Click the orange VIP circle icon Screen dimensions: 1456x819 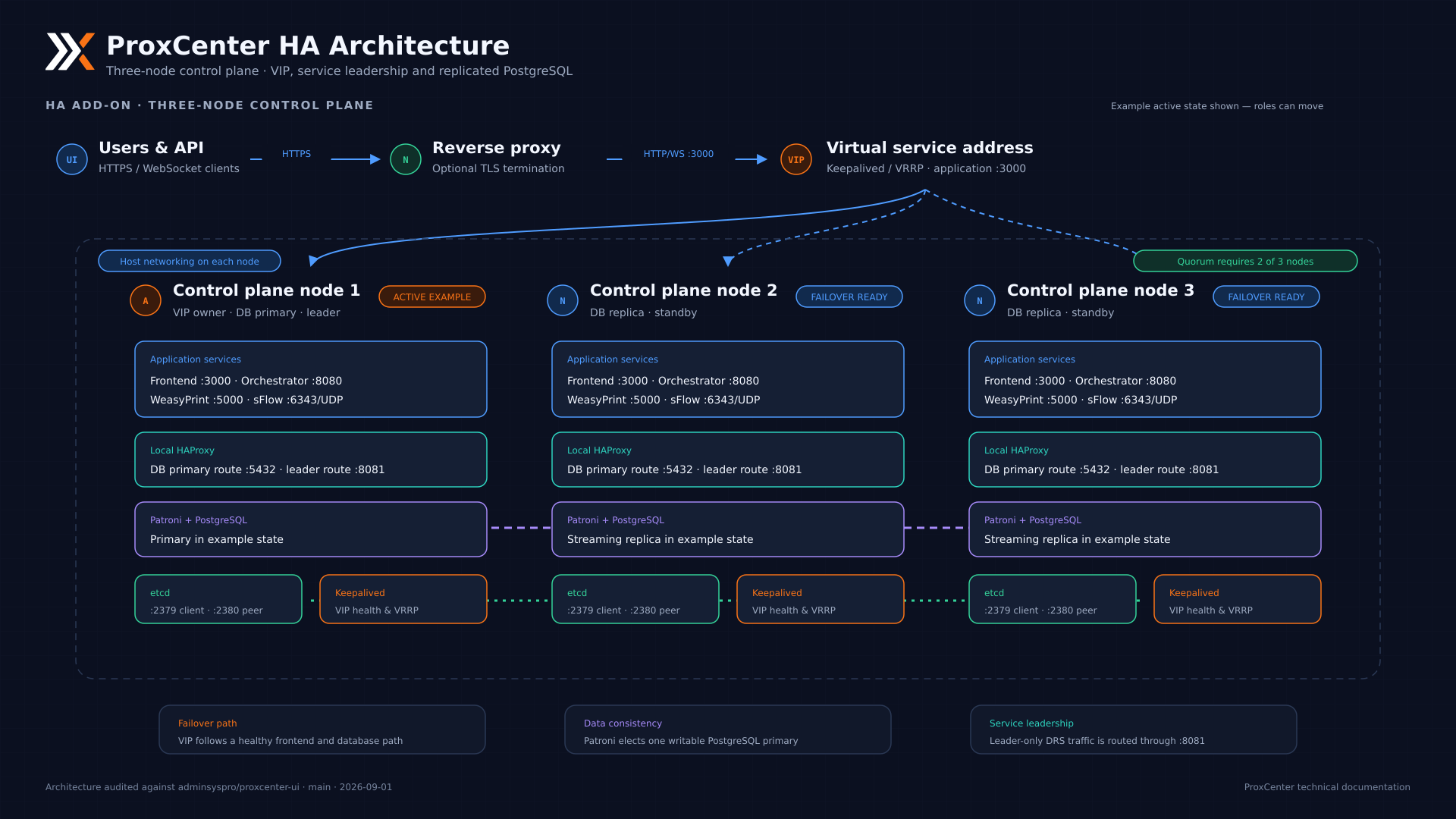coord(796,159)
